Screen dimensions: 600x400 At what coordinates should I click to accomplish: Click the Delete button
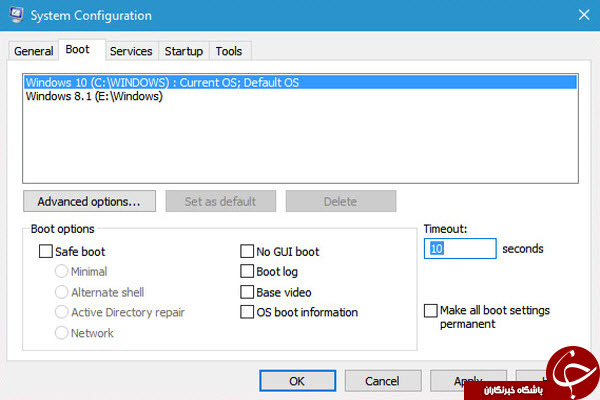[x=341, y=201]
